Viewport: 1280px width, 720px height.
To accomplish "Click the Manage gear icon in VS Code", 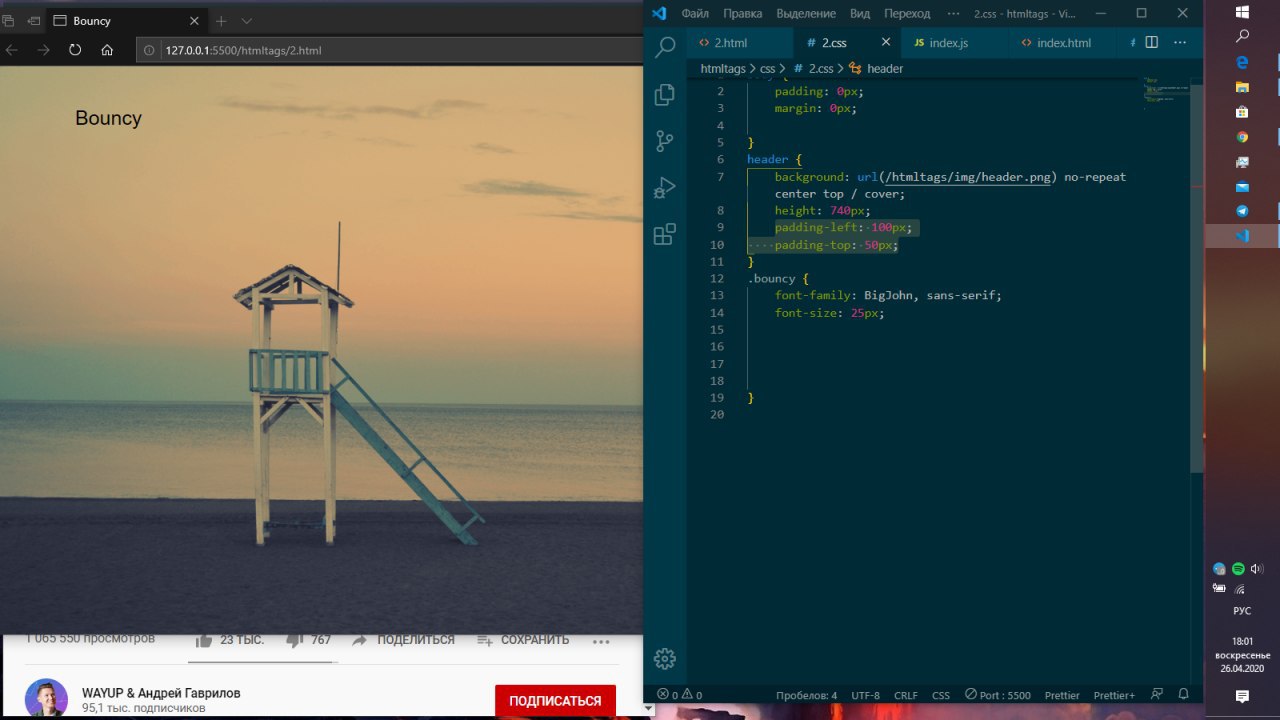I will tap(664, 658).
